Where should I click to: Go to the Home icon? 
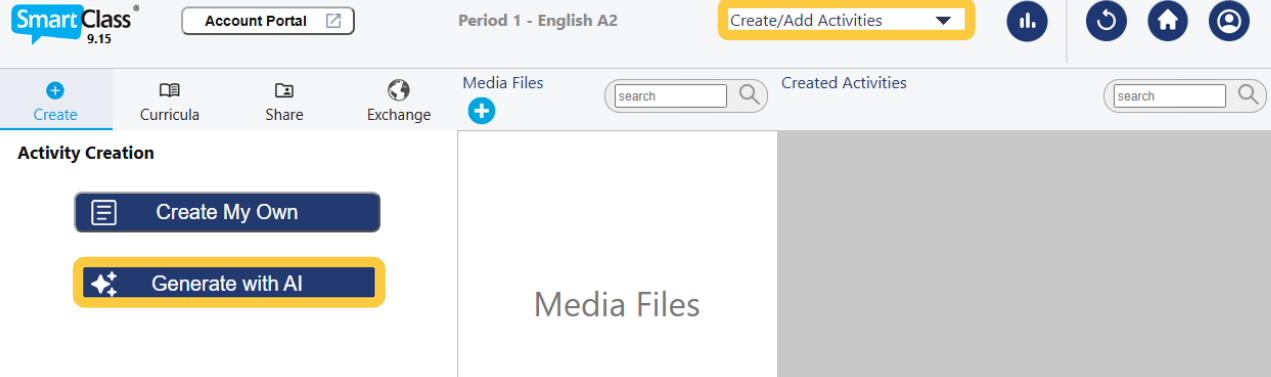click(1167, 21)
